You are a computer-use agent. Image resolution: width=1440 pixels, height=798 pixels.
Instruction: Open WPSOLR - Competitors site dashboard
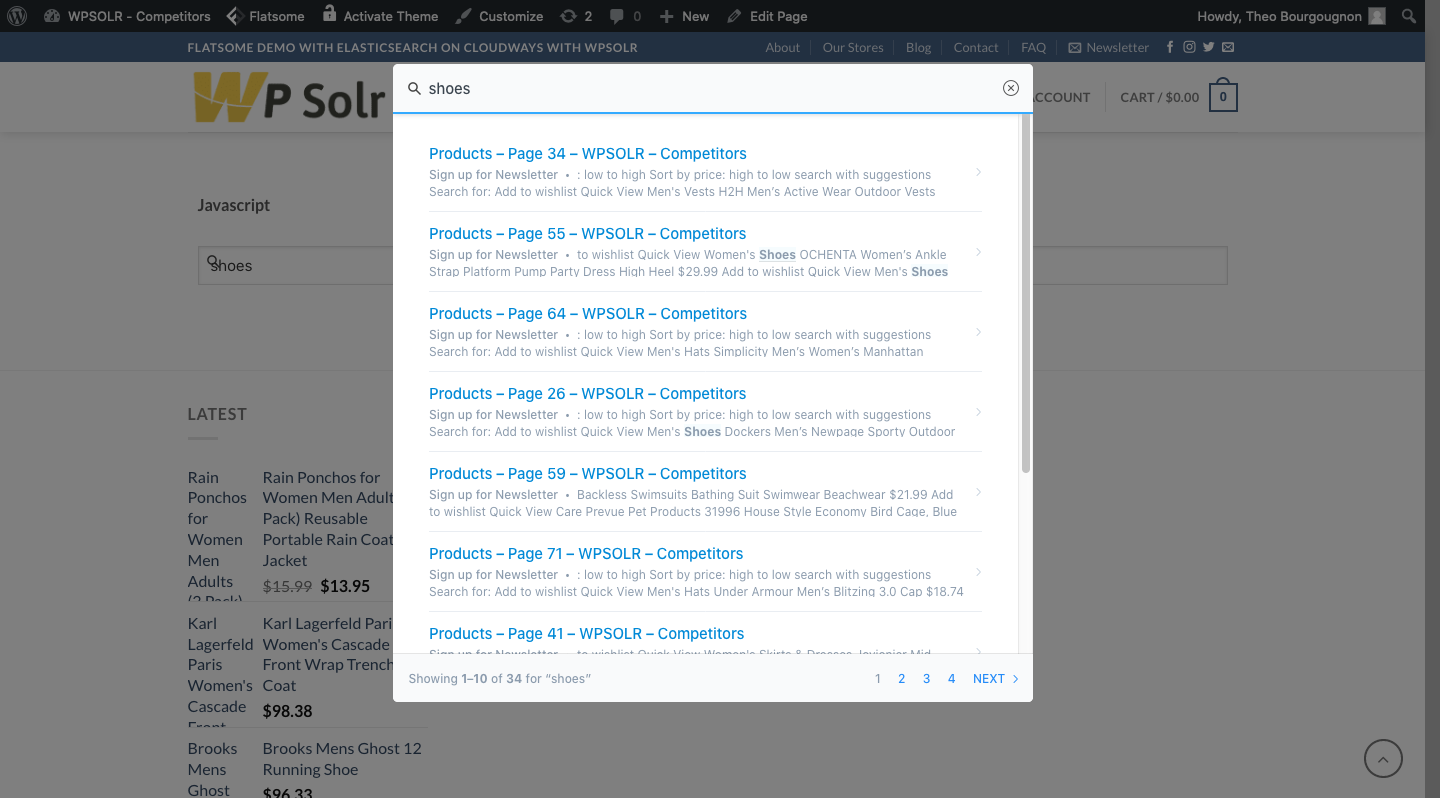128,16
